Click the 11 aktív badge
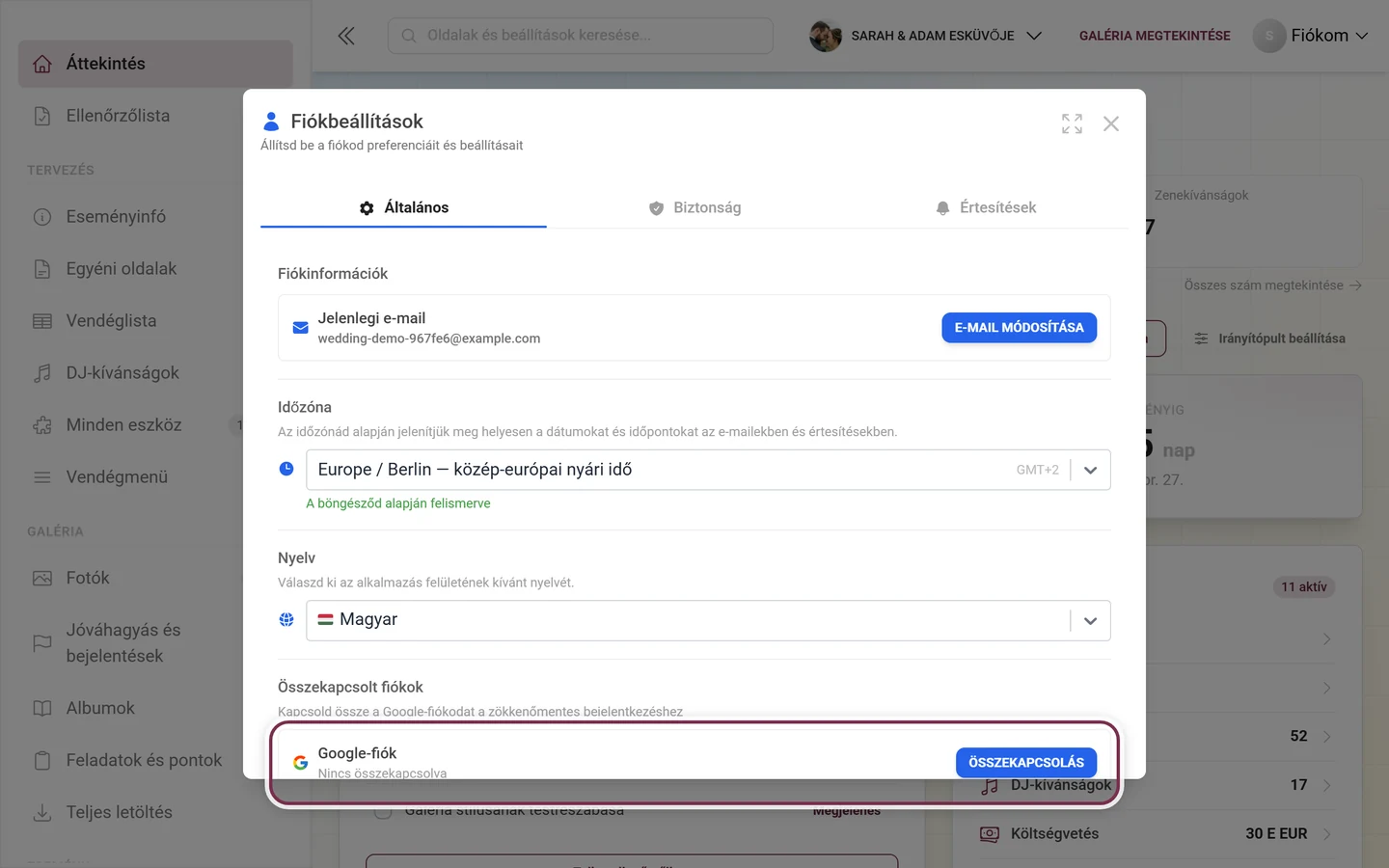1389x868 pixels. (x=1304, y=587)
